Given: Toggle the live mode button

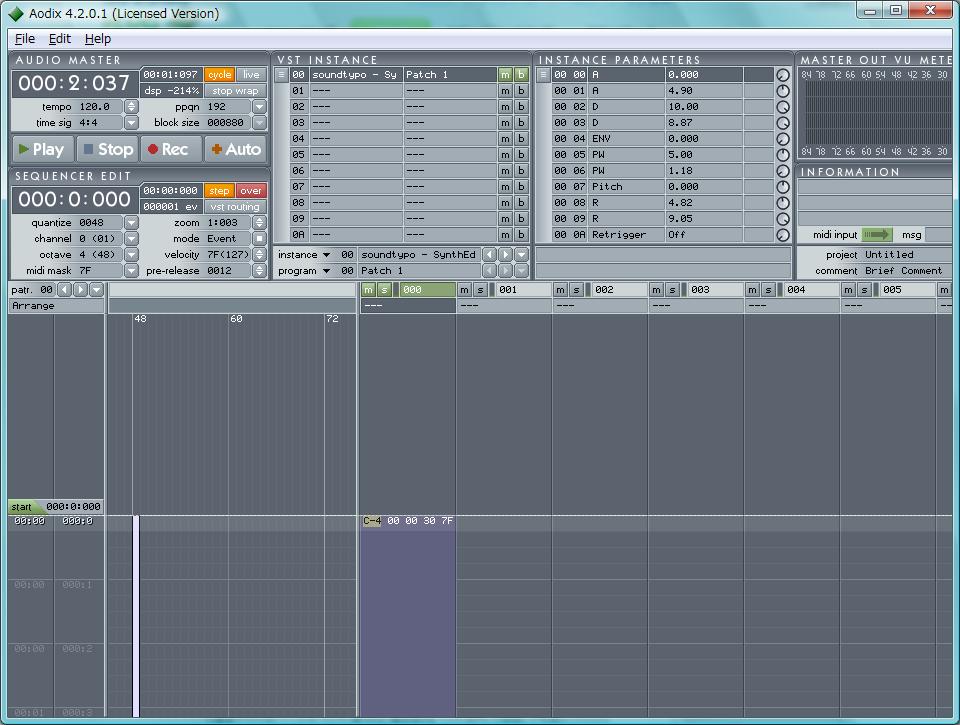Looking at the screenshot, I should [251, 75].
